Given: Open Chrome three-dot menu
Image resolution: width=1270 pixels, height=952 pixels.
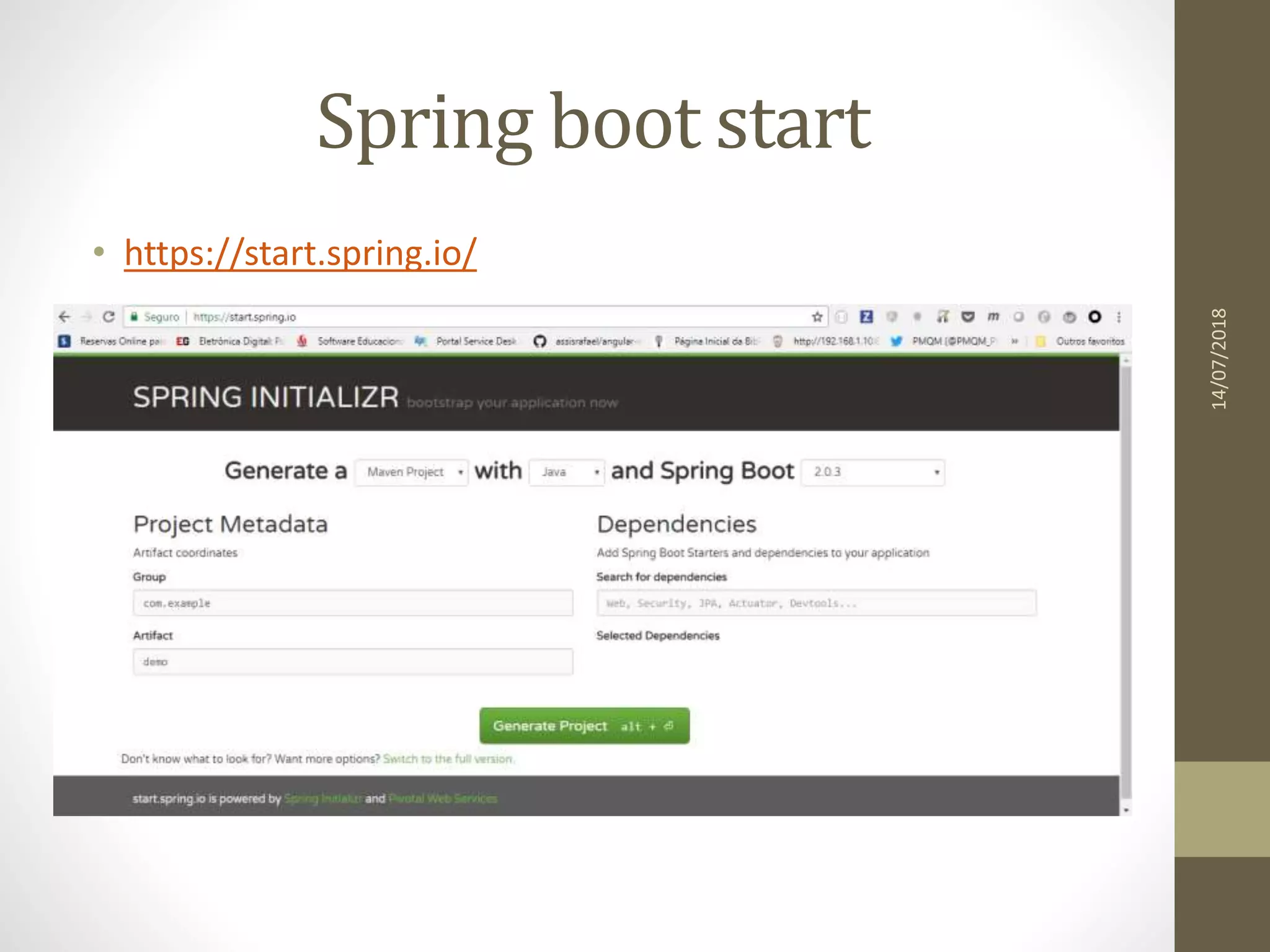Looking at the screenshot, I should pyautogui.click(x=1119, y=317).
